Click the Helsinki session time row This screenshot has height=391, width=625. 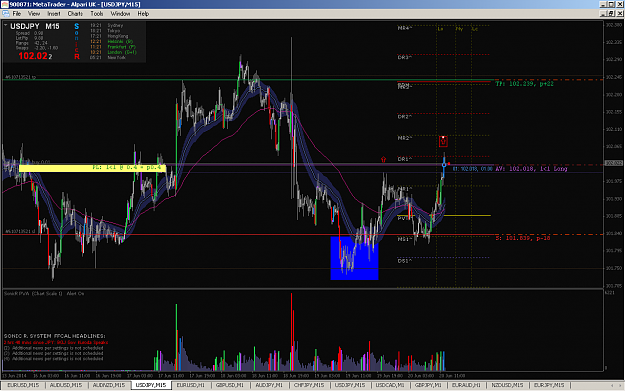(112, 41)
